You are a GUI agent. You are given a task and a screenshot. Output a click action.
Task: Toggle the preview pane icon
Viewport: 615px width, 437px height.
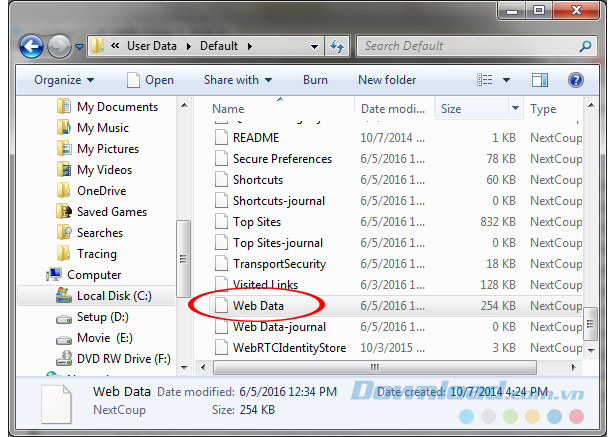coord(538,80)
